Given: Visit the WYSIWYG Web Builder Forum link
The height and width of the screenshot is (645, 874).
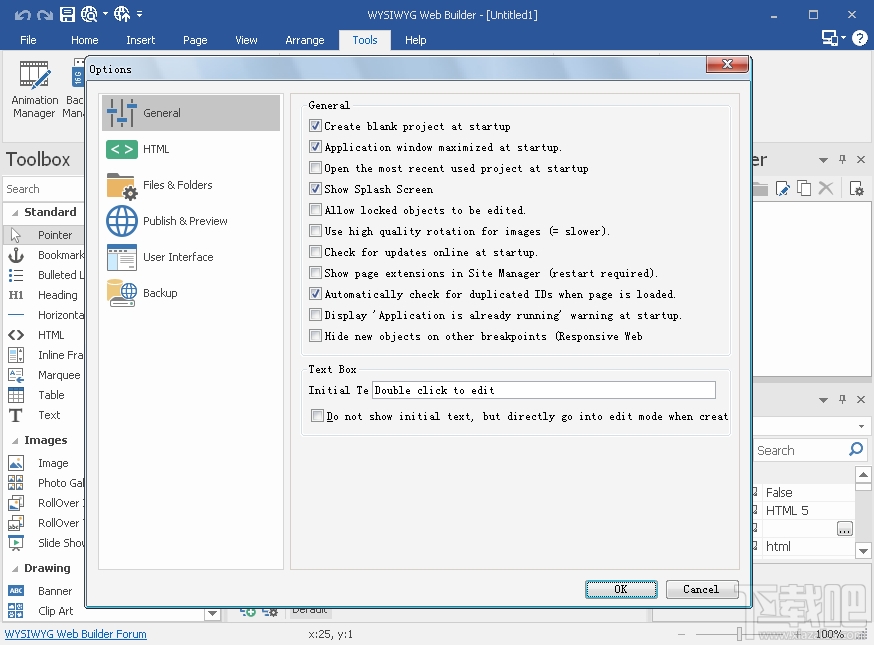Looking at the screenshot, I should 75,634.
